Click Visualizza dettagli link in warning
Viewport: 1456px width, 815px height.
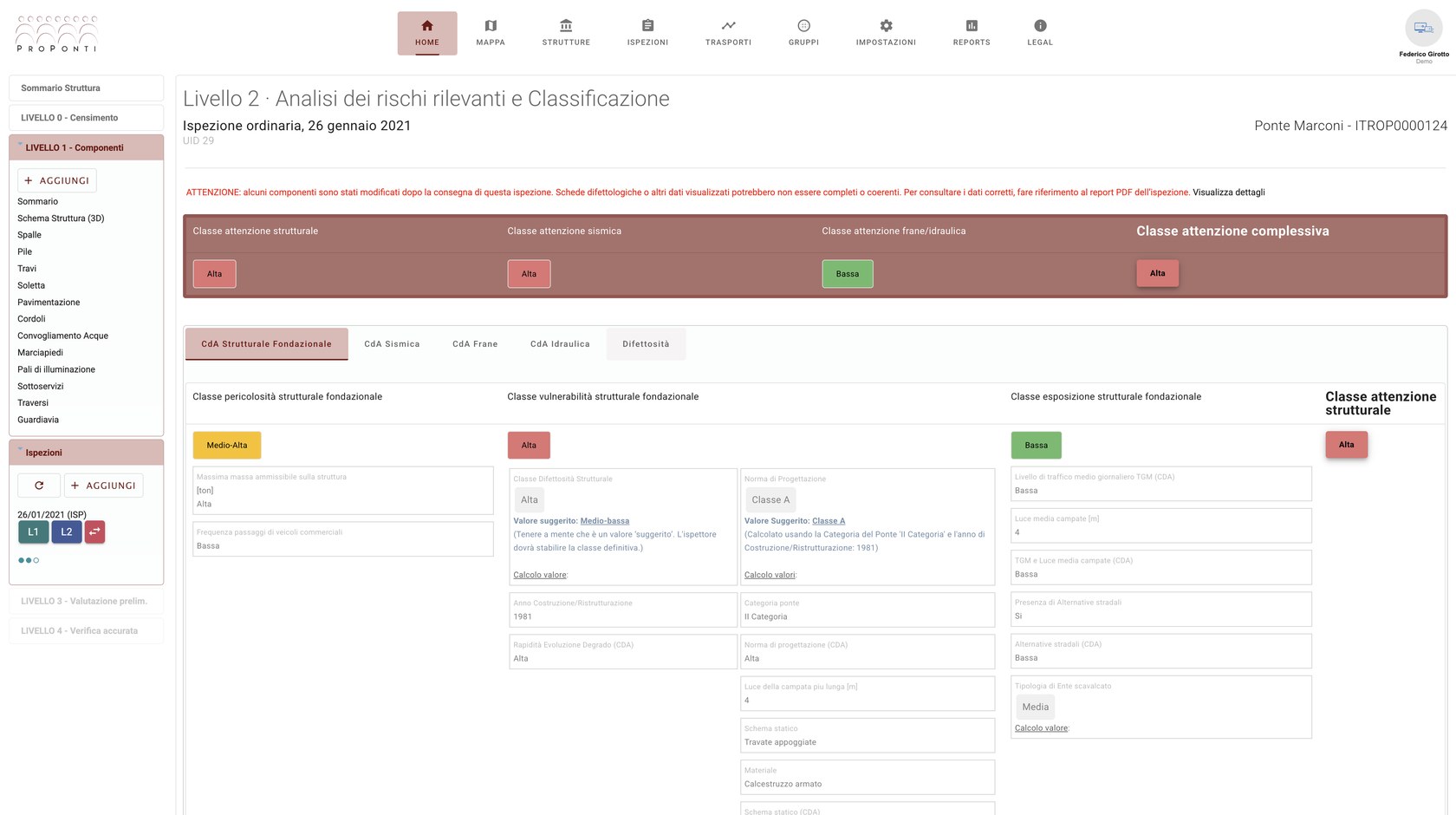(x=1228, y=192)
